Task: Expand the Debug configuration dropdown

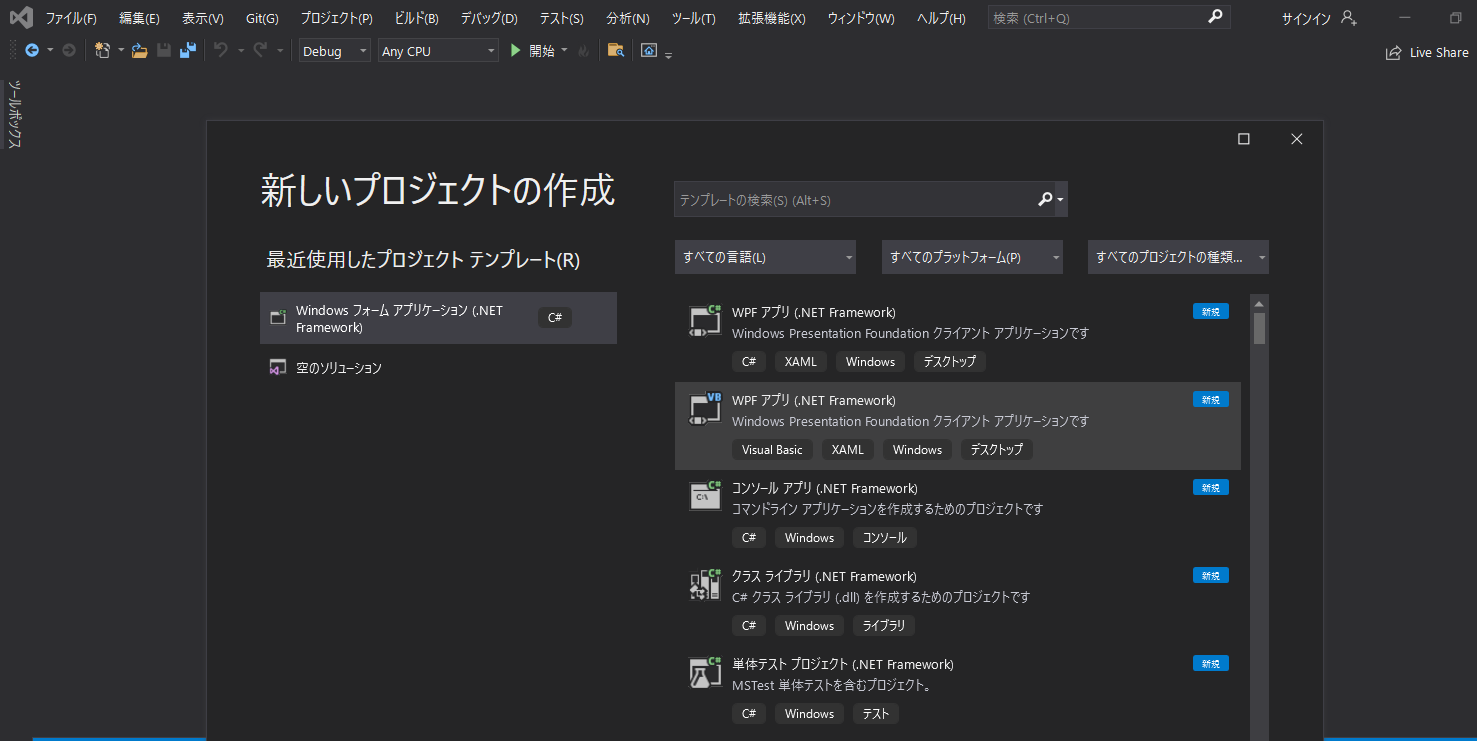Action: tap(335, 51)
